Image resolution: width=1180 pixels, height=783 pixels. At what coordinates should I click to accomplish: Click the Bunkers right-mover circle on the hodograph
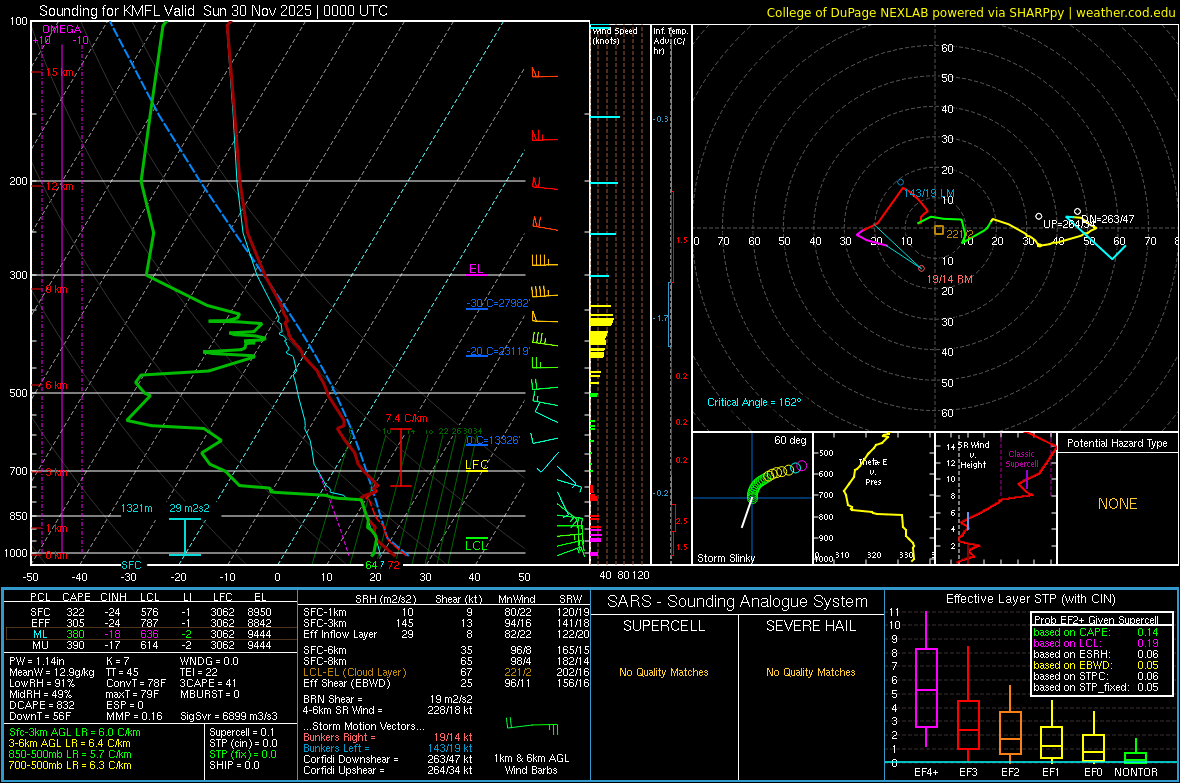coord(921,268)
